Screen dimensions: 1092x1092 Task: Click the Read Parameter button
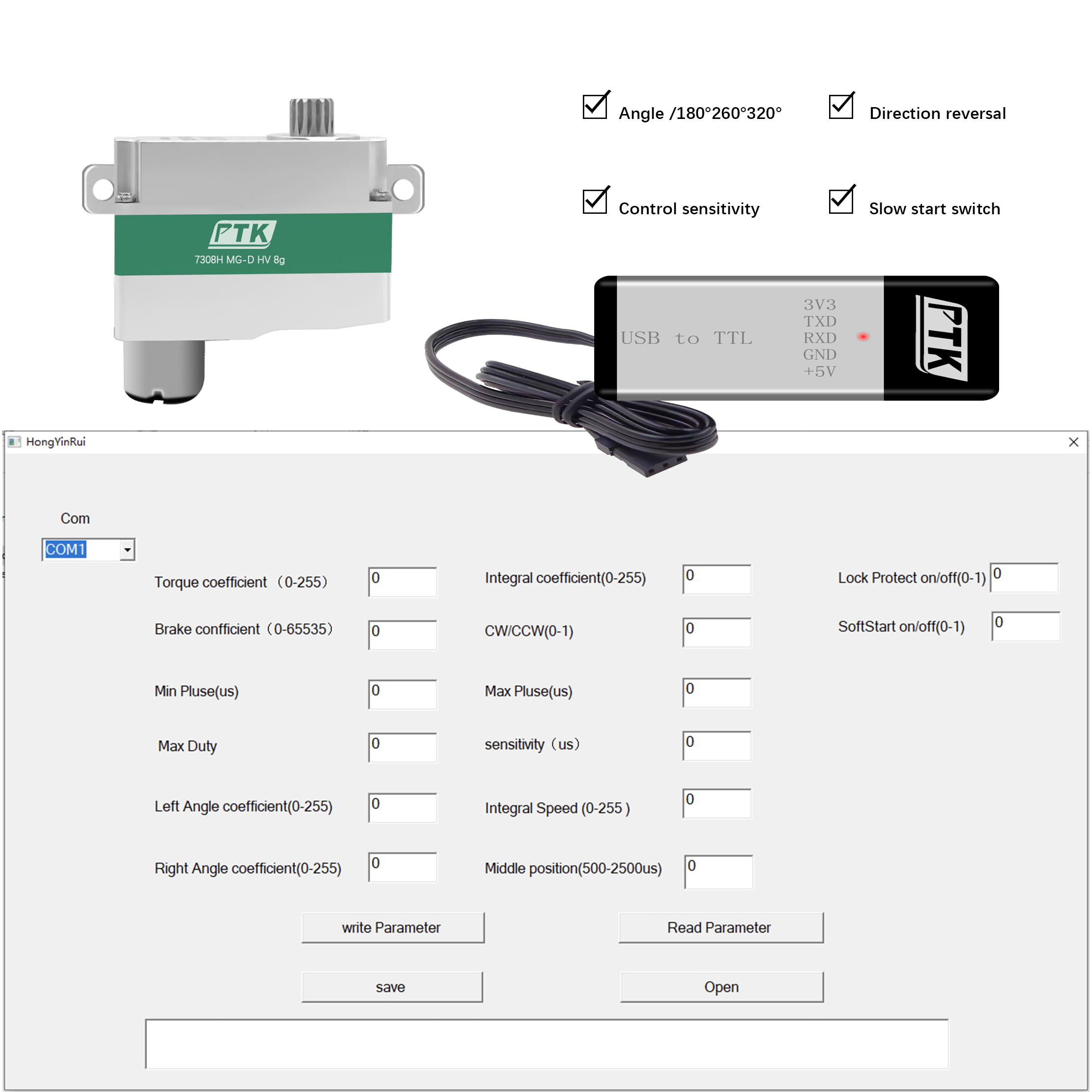pos(720,927)
